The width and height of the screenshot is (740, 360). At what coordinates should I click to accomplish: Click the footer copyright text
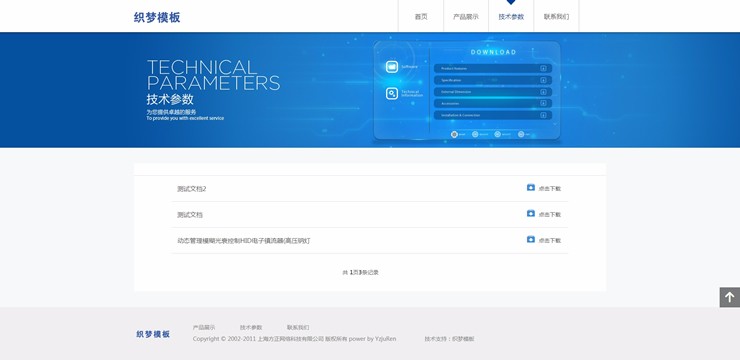[294, 339]
